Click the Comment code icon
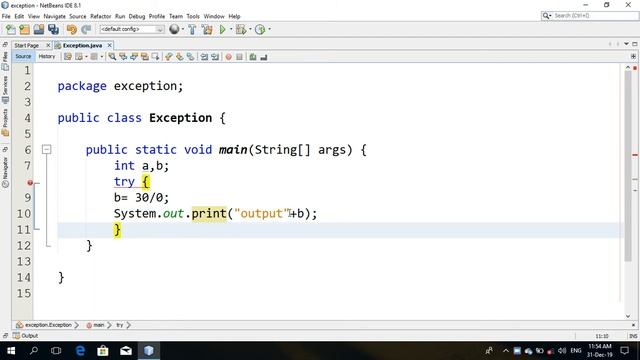640x360 pixels. (x=253, y=57)
